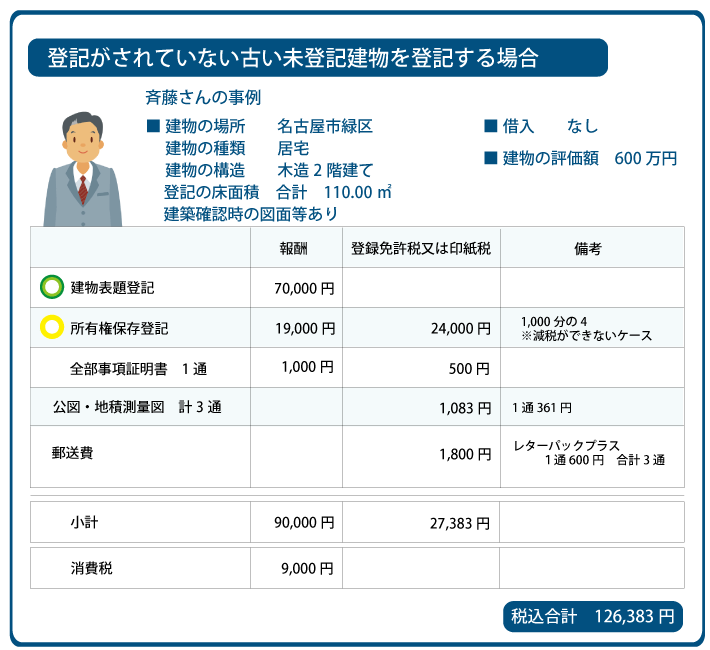Click the note ※減税ができないケース
710x650 pixels.
click(x=586, y=335)
